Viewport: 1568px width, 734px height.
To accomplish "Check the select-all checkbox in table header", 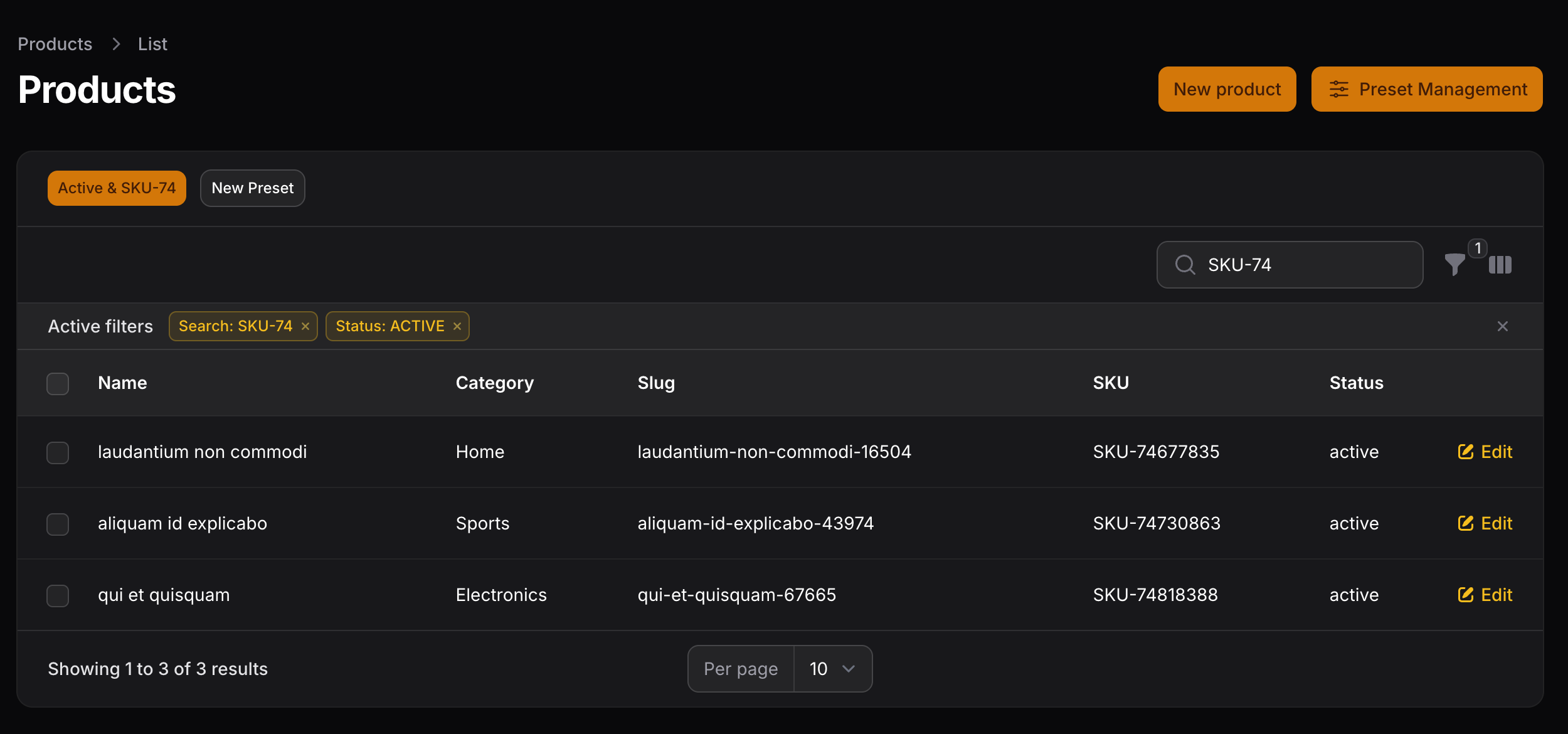I will 58,383.
